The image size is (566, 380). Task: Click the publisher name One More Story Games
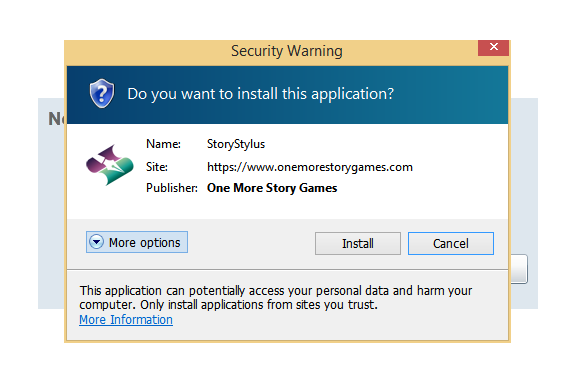(272, 188)
